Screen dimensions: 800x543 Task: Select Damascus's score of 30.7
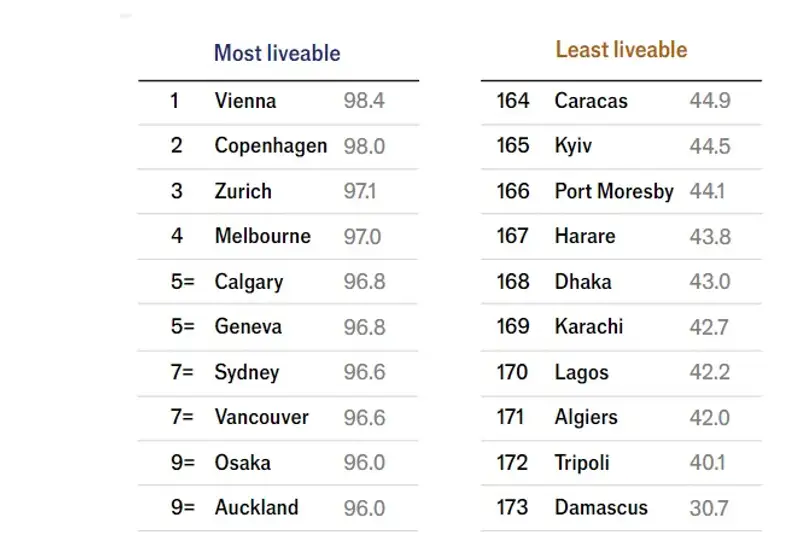pos(709,508)
